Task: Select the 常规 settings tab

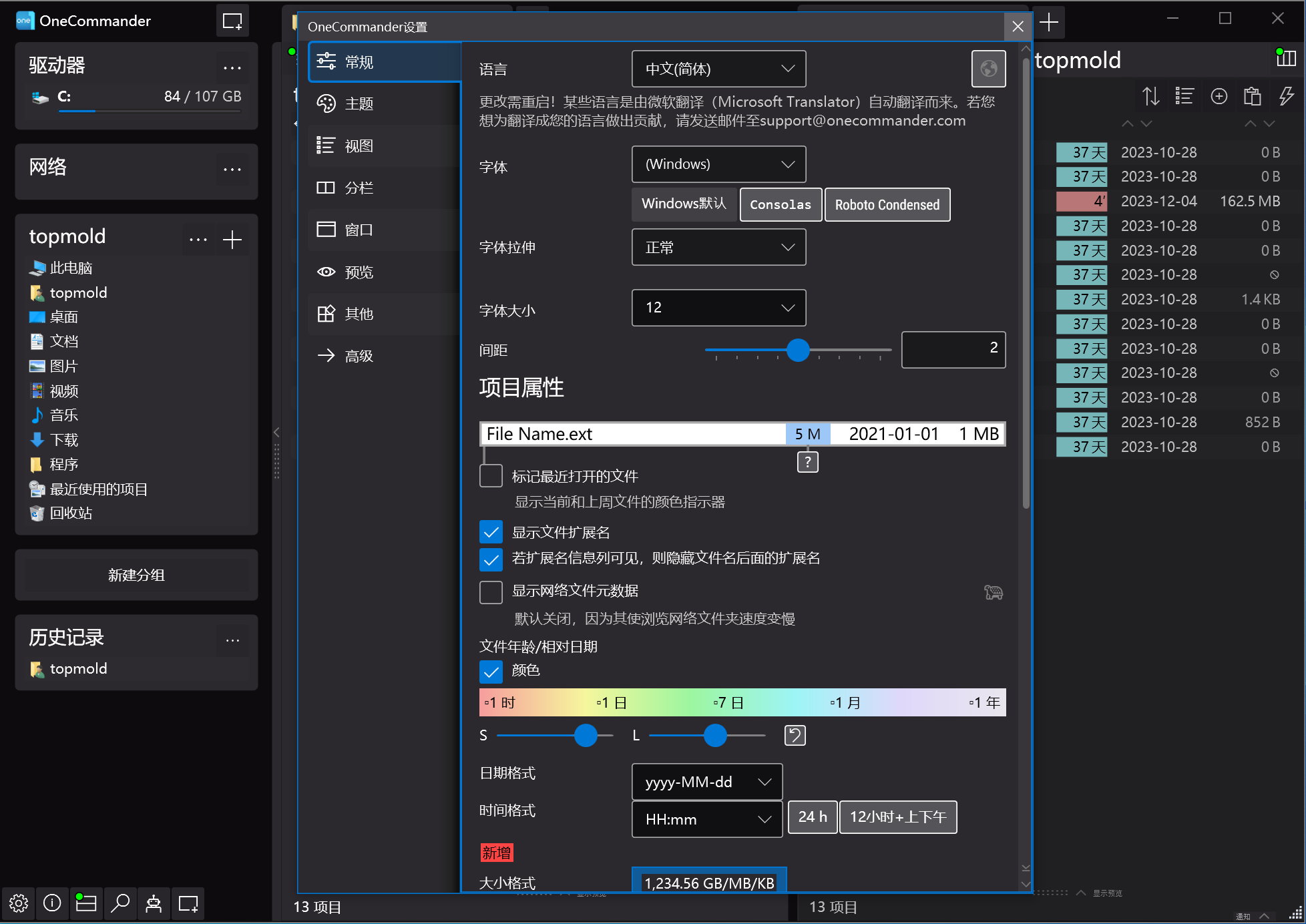Action: coord(385,62)
